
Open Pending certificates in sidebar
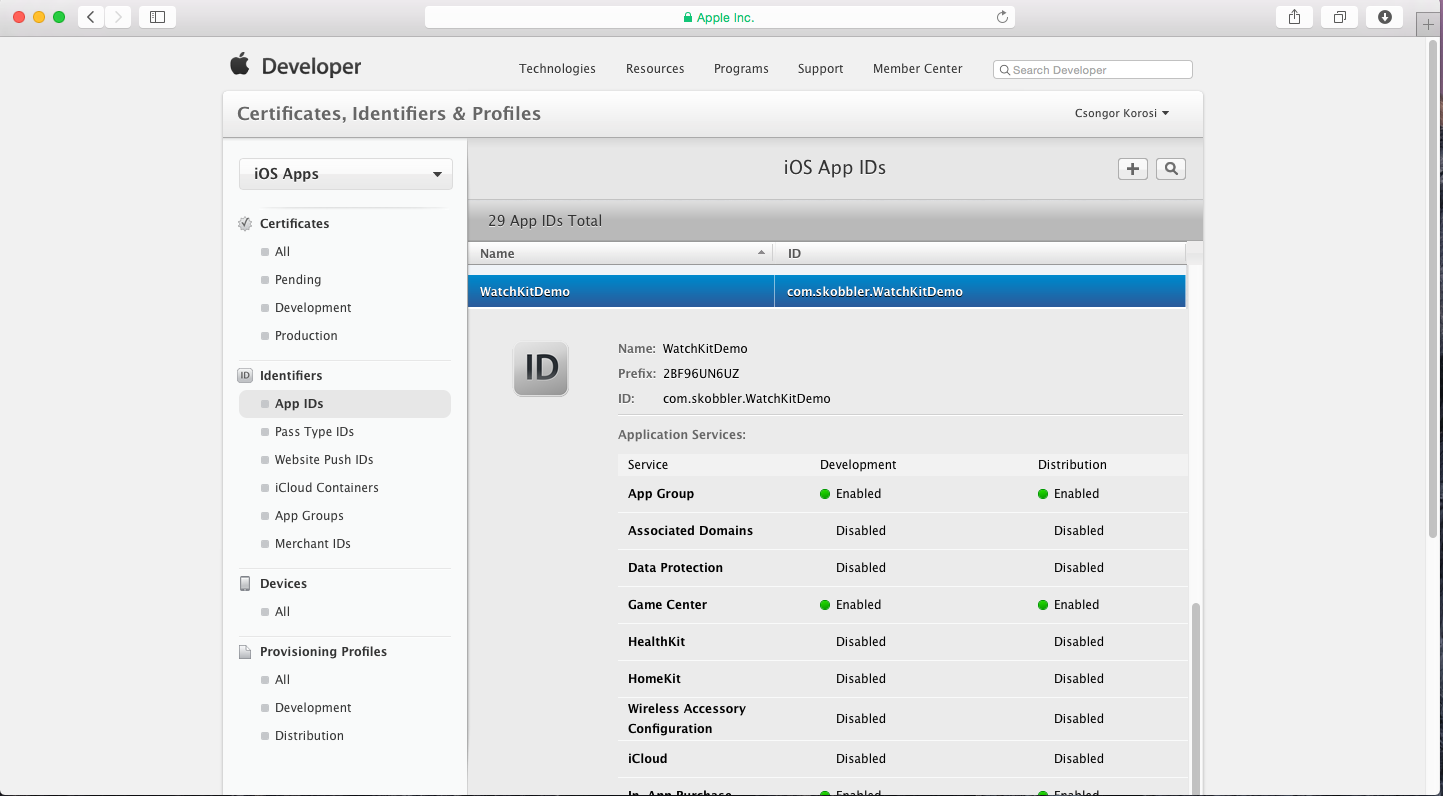(x=298, y=280)
